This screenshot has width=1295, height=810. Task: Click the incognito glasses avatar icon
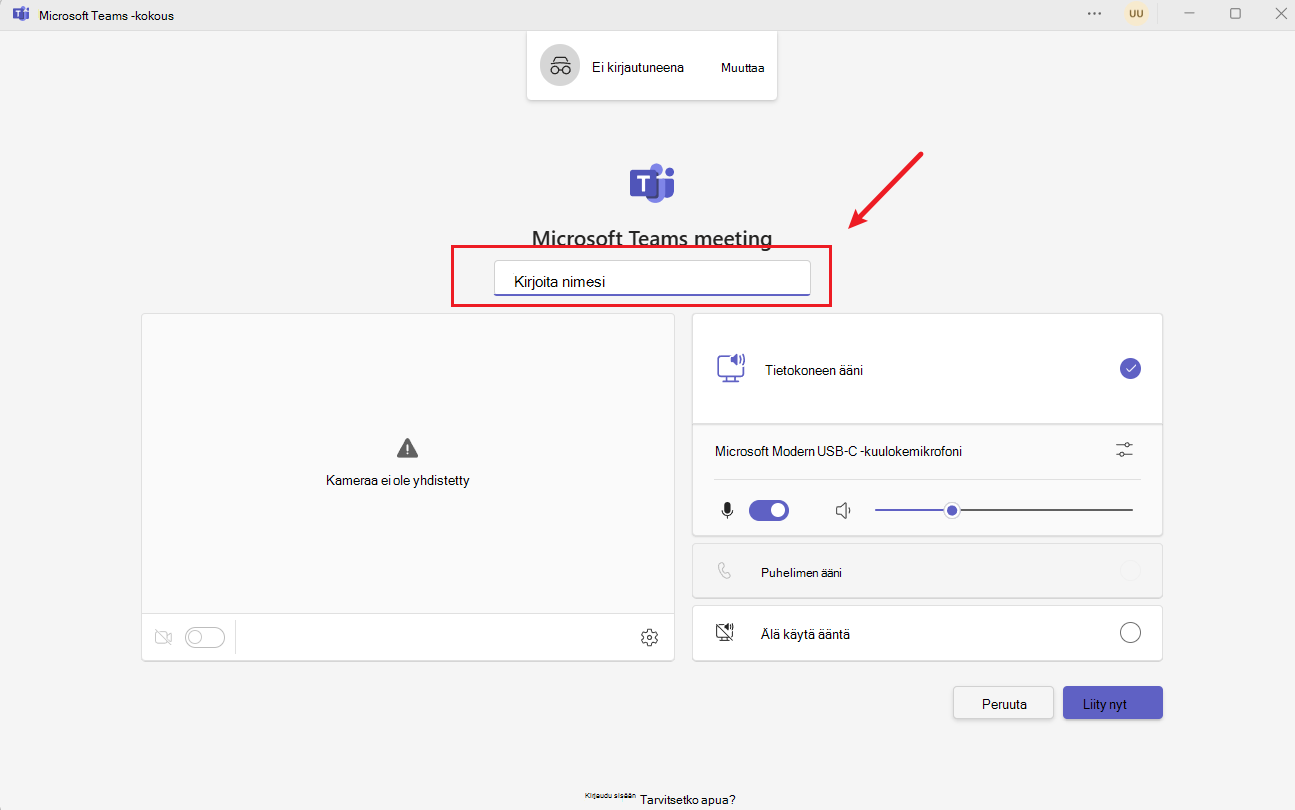click(x=560, y=67)
